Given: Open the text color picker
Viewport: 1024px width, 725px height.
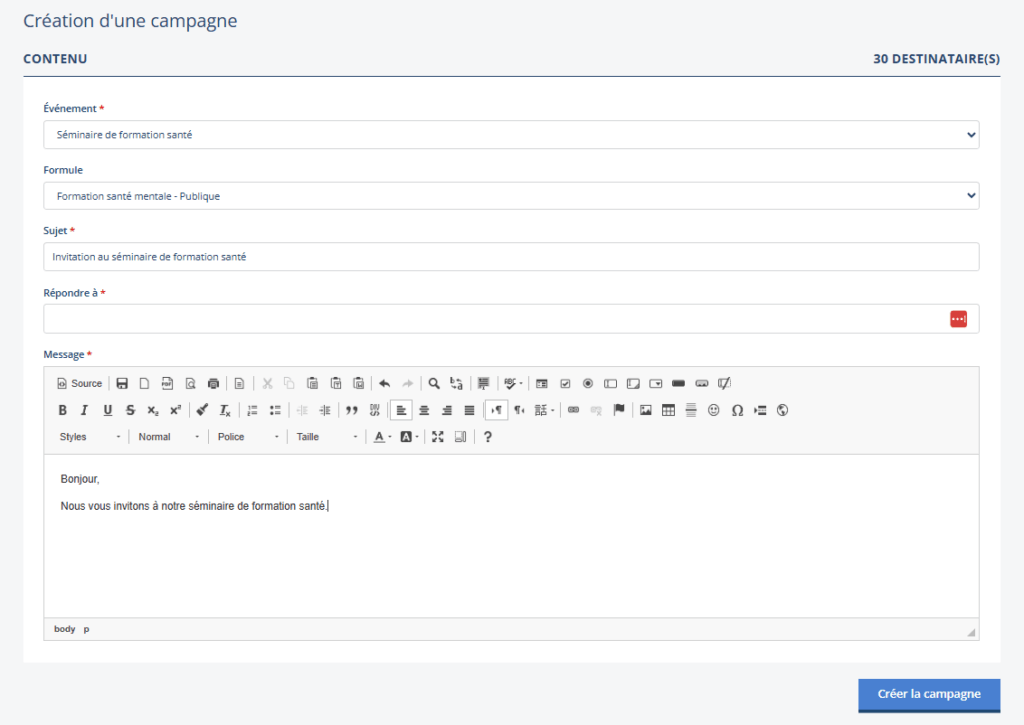Looking at the screenshot, I should click(382, 437).
